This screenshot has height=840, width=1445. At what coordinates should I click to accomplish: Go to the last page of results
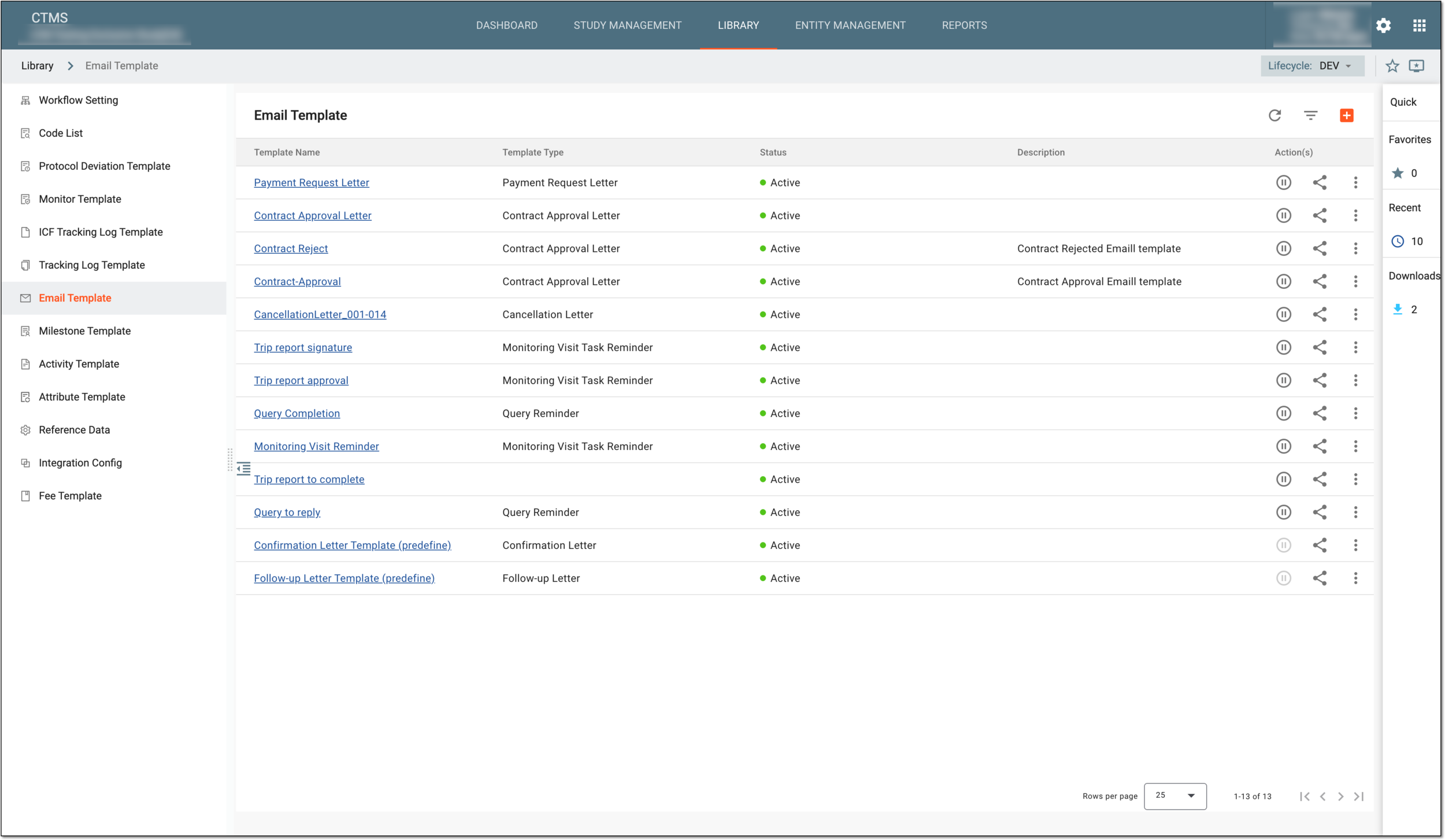click(1359, 796)
